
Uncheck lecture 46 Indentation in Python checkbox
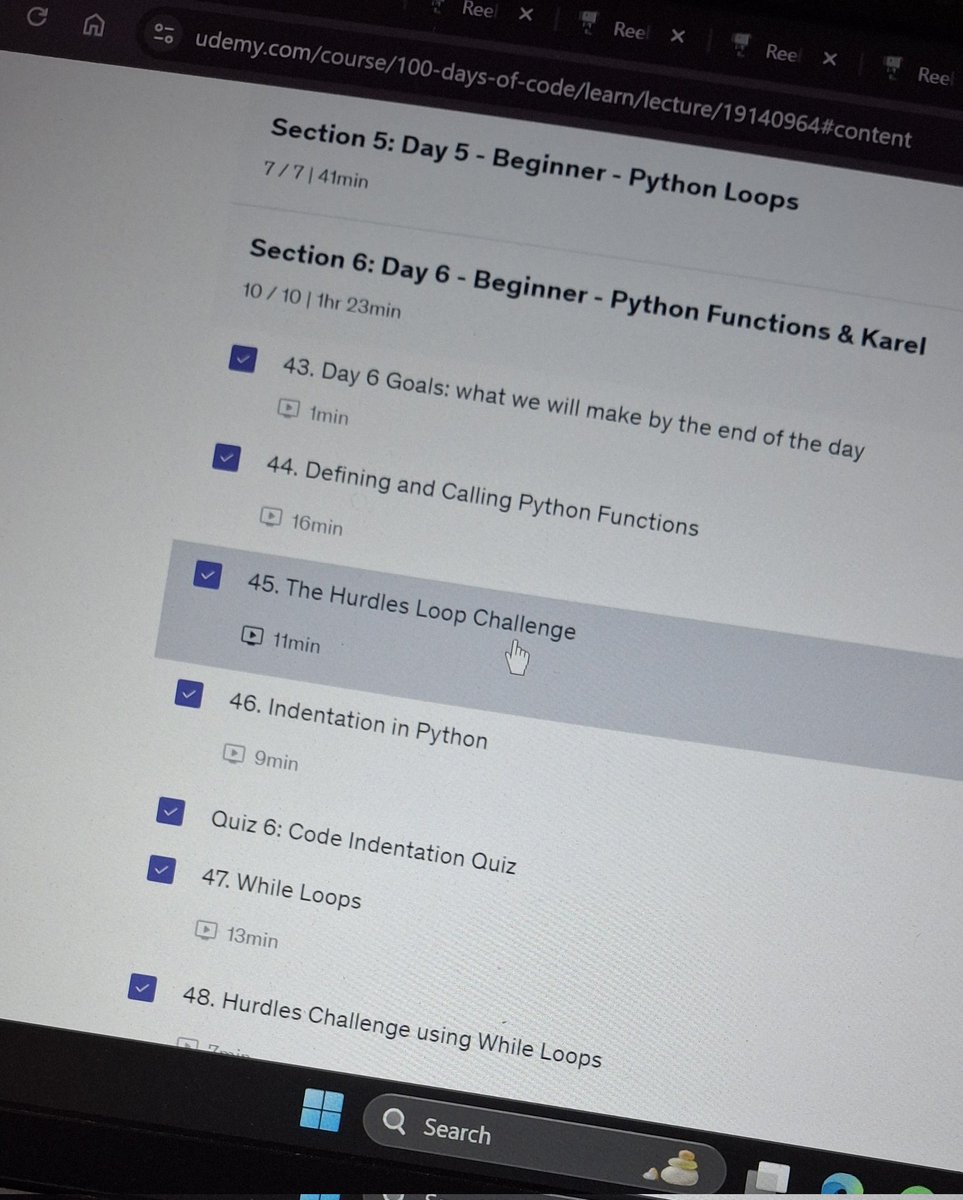[x=188, y=693]
